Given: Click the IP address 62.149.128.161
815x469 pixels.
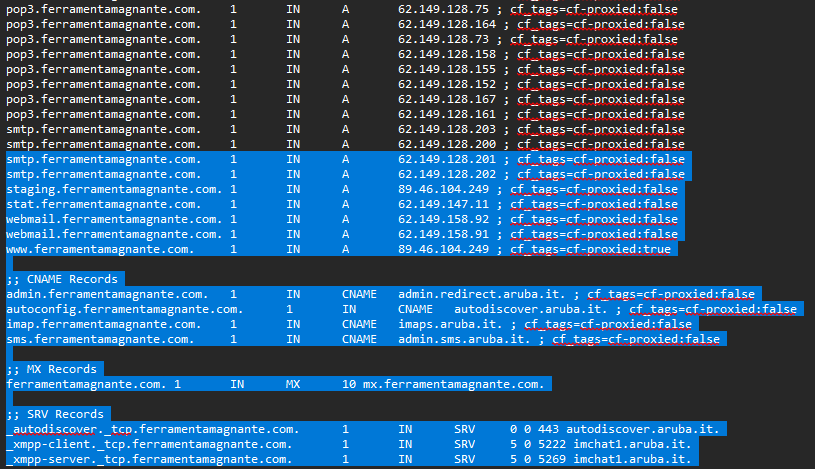Looking at the screenshot, I should [x=447, y=114].
